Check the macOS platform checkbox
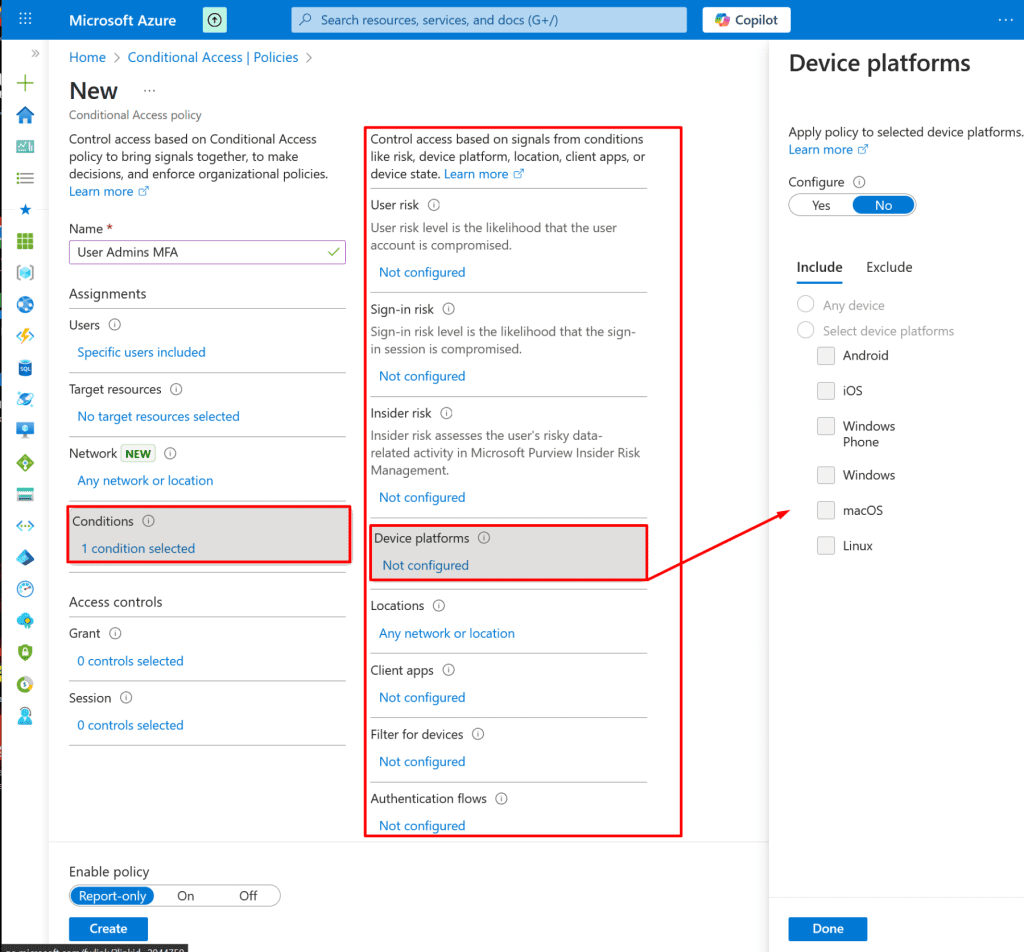The image size is (1024, 952). (826, 510)
